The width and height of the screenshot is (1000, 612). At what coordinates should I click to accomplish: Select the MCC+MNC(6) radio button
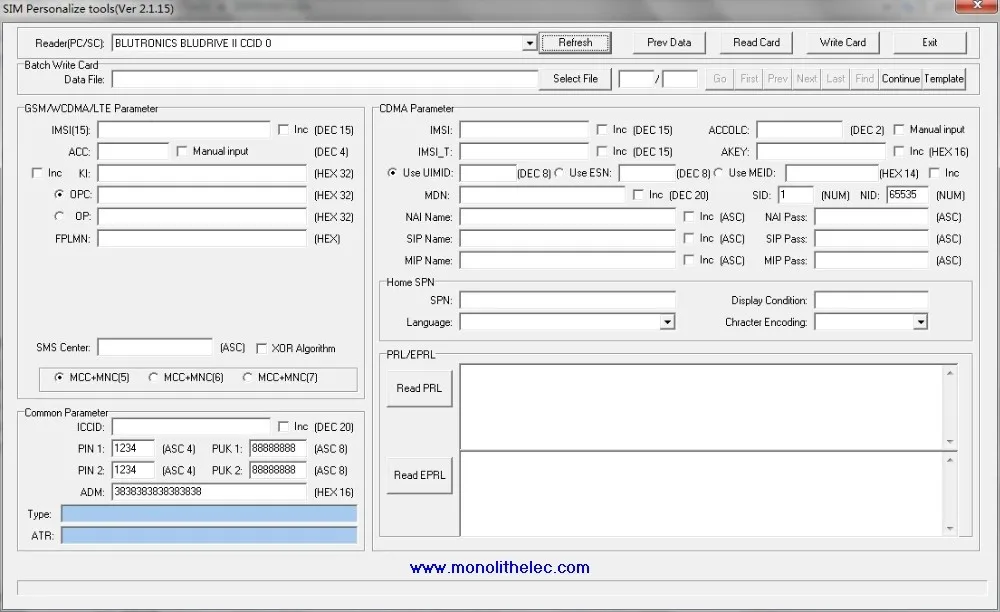tap(154, 377)
